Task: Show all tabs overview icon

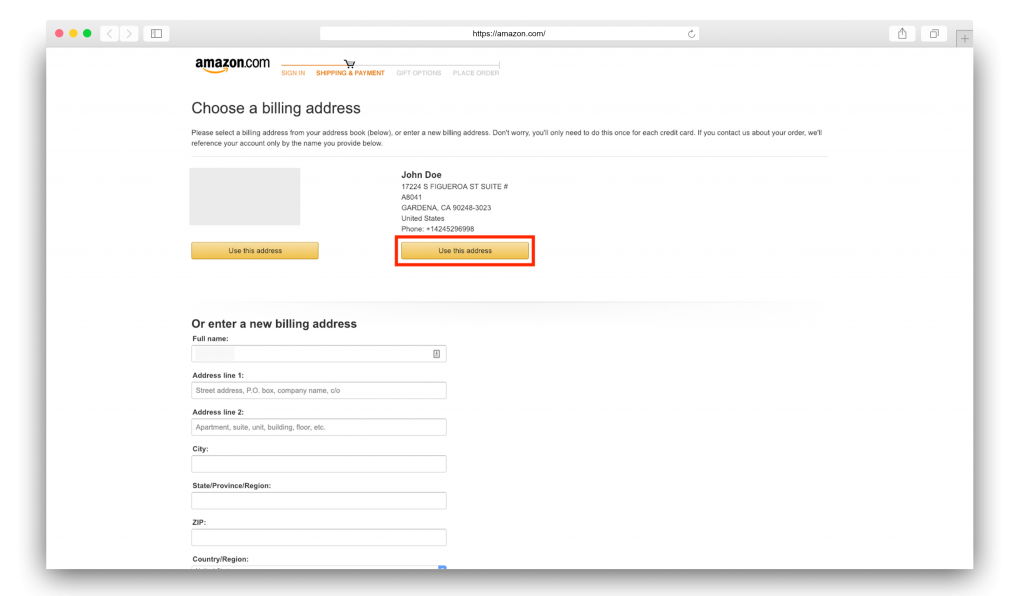Action: pos(934,33)
